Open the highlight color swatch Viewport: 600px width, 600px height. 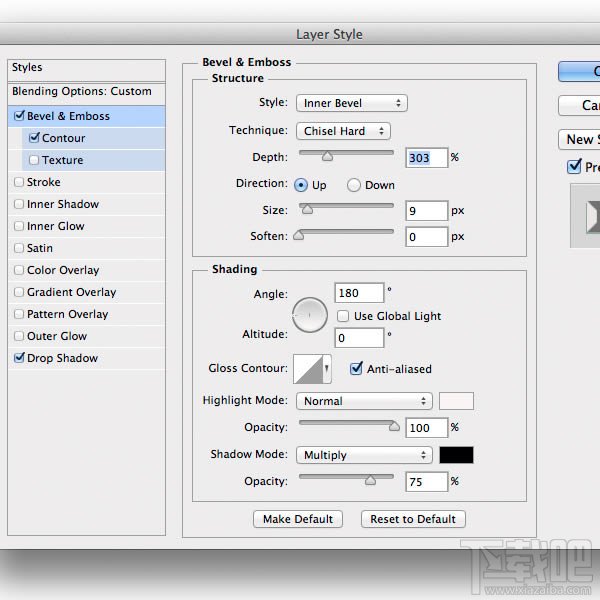coord(456,401)
